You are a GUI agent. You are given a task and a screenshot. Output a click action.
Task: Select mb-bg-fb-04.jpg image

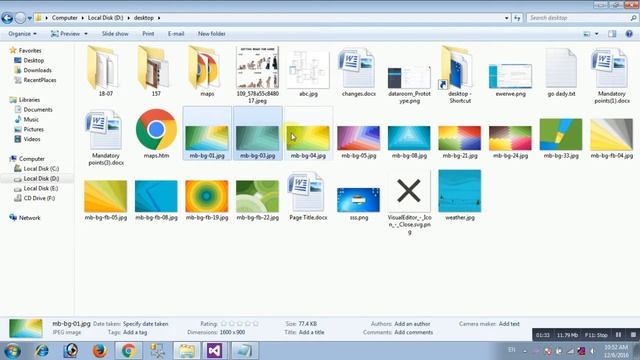point(611,138)
